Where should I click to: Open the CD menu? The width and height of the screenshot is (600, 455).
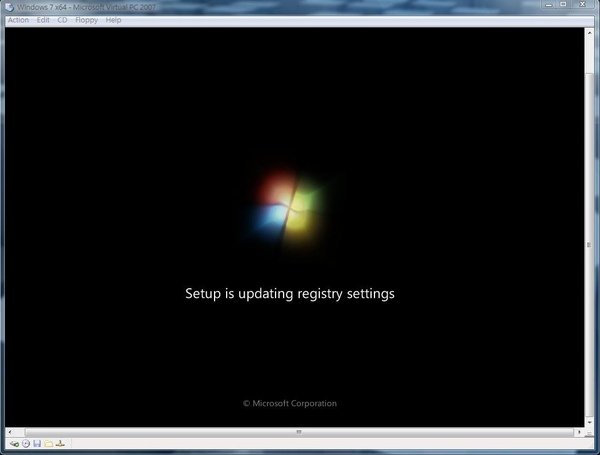tap(62, 20)
